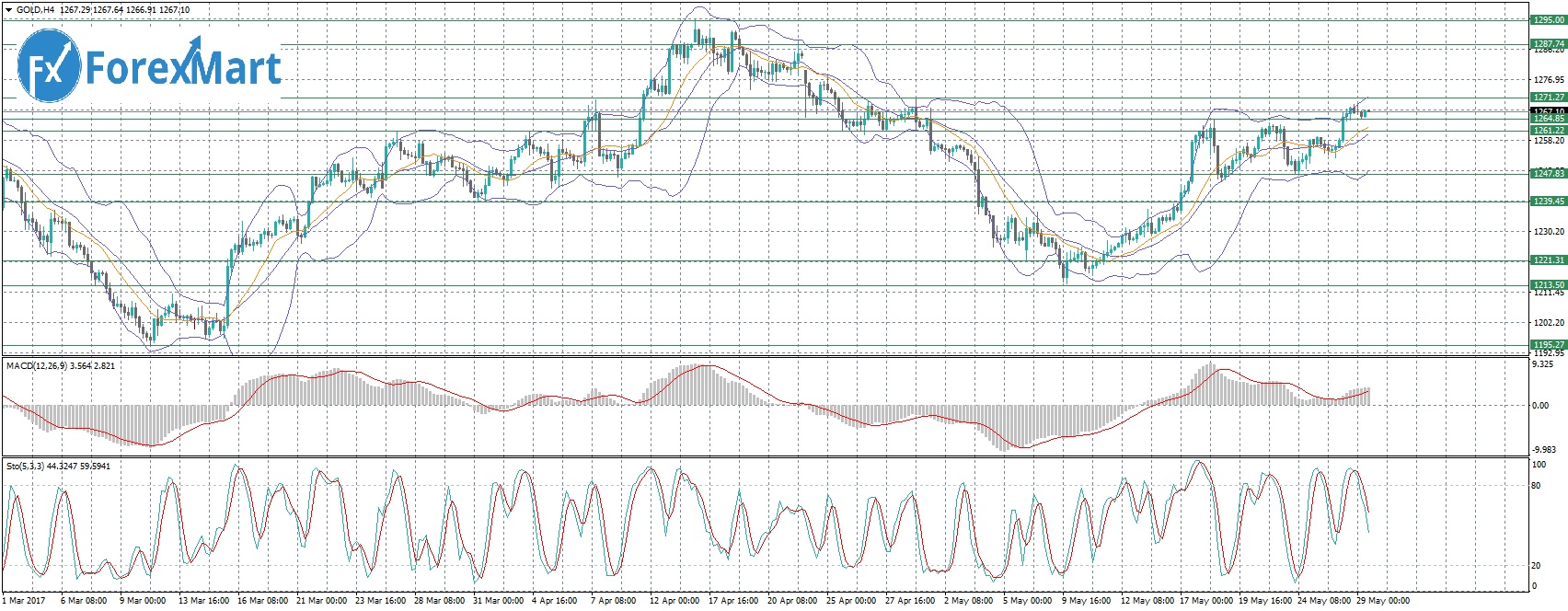This screenshot has width=1568, height=611.
Task: Click the 1258.20 price scale value
Action: point(1548,141)
